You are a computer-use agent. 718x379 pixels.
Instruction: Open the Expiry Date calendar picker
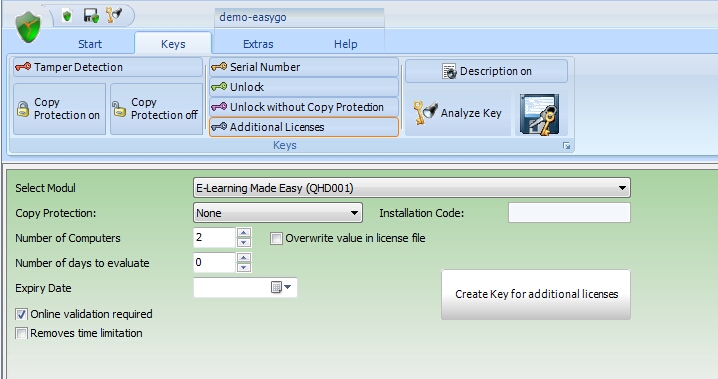pos(281,287)
